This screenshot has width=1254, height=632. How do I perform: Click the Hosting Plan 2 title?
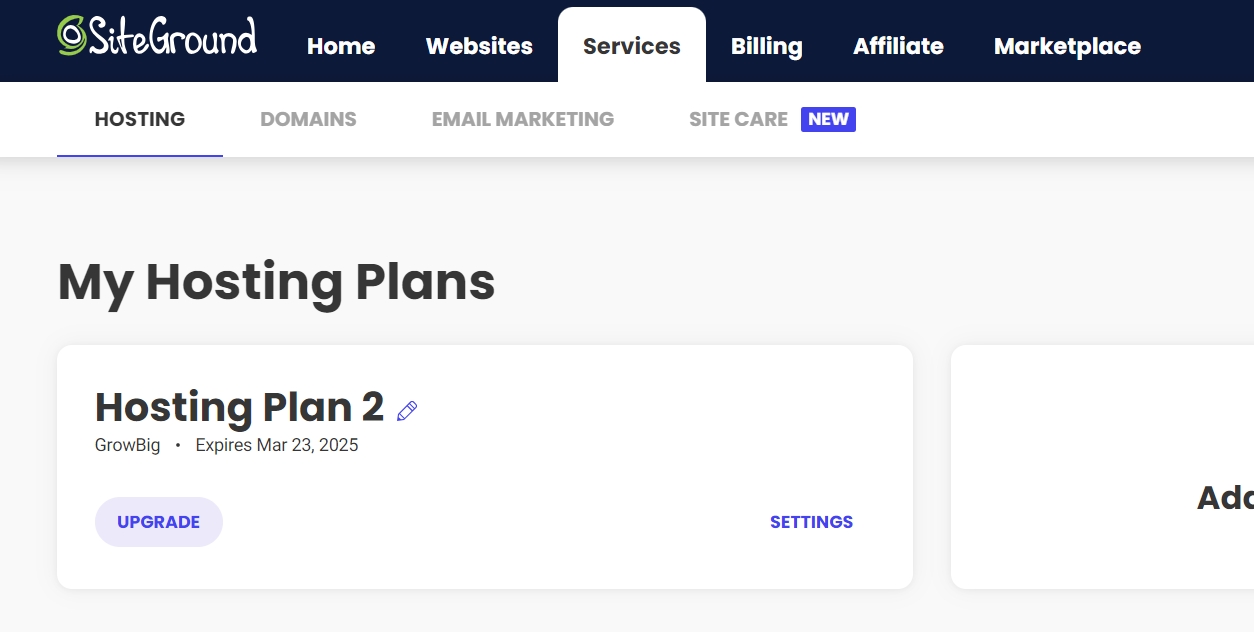point(239,407)
